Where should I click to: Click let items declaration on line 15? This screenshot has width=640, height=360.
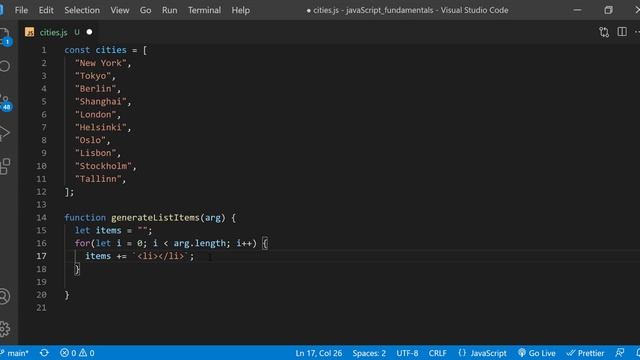(x=98, y=231)
